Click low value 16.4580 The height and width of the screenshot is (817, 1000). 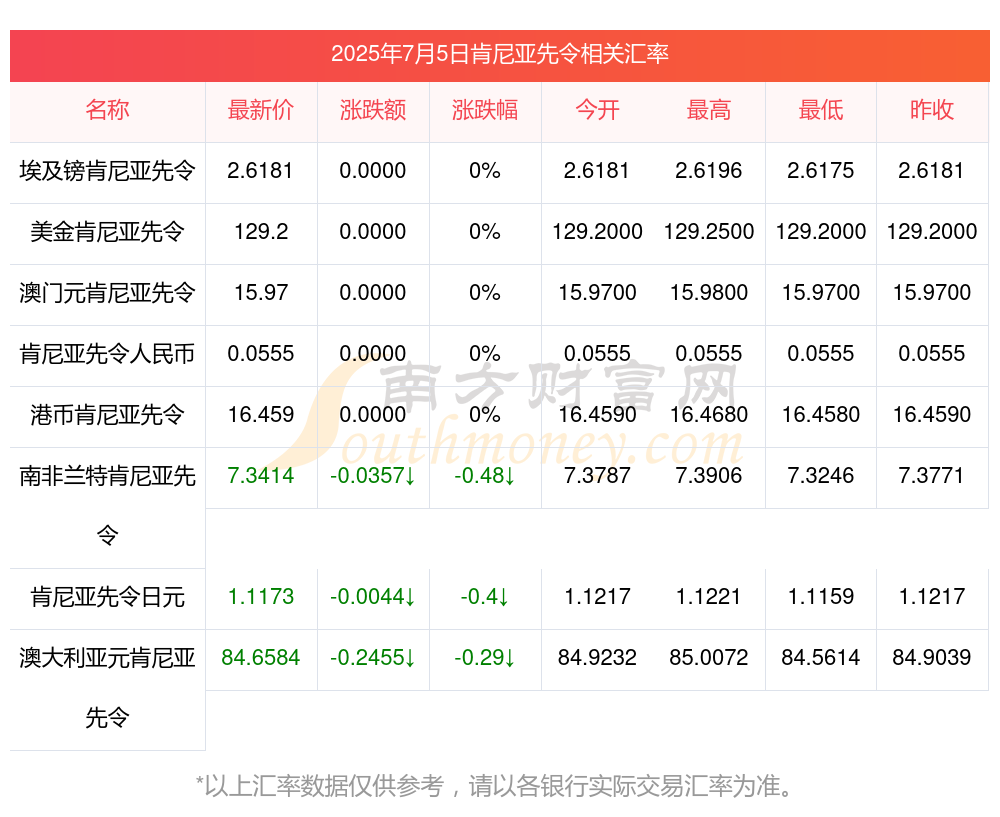pyautogui.click(x=821, y=415)
